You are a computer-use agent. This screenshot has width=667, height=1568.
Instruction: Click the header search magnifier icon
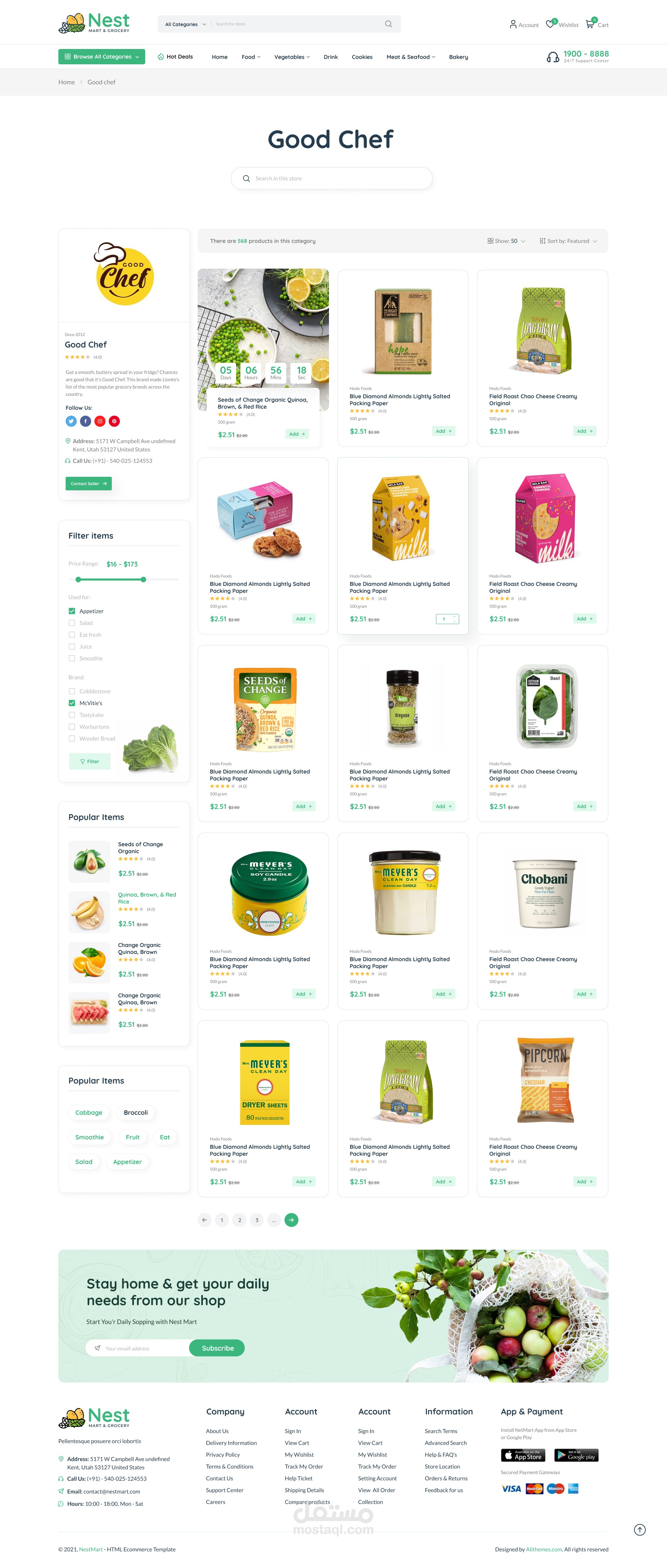point(388,24)
